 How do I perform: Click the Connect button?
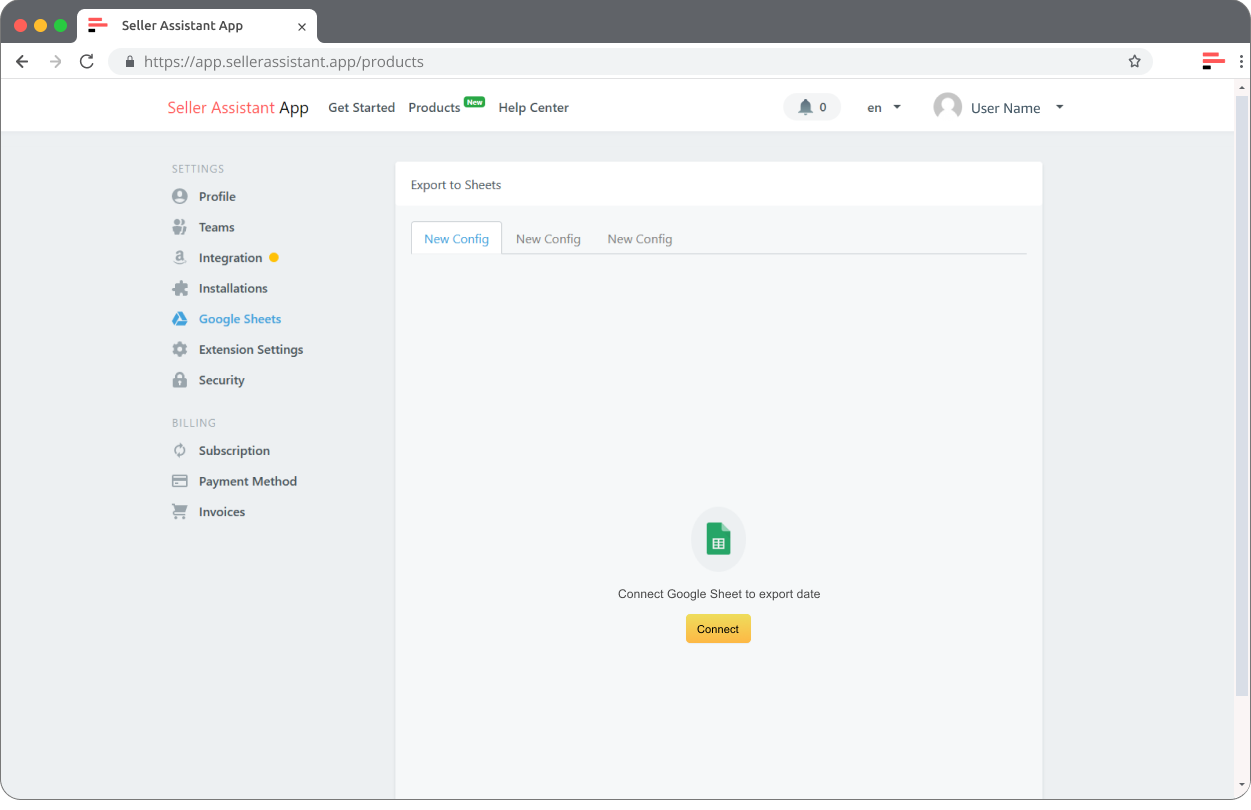(x=718, y=628)
